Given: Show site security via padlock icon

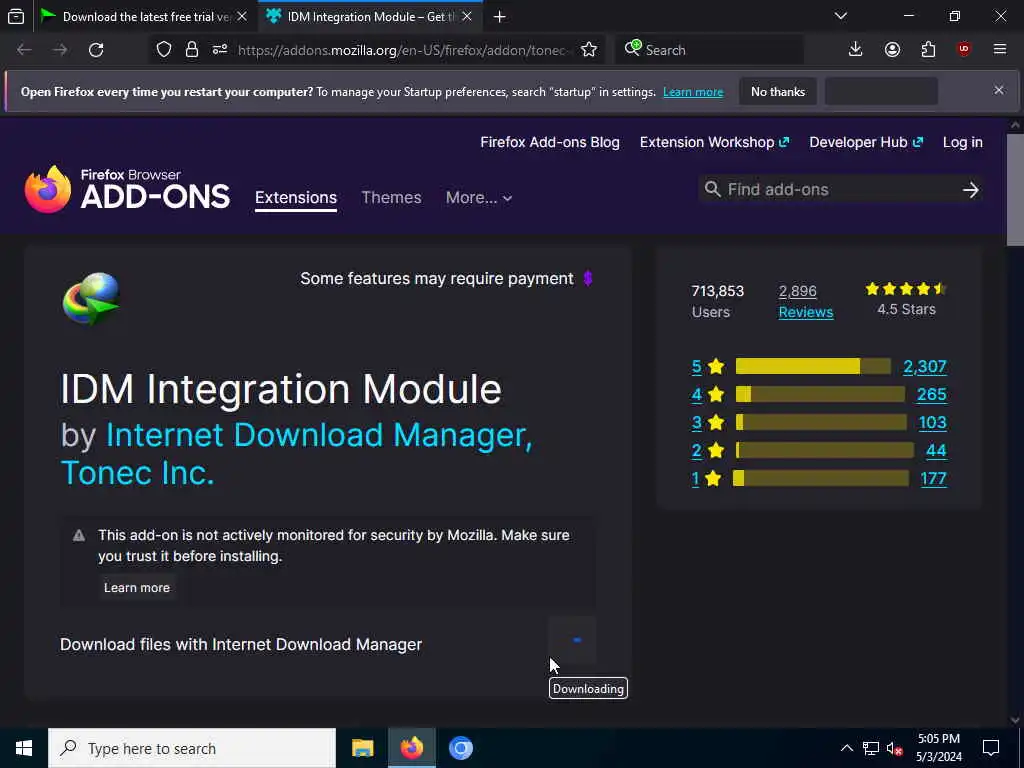Looking at the screenshot, I should click(191, 50).
